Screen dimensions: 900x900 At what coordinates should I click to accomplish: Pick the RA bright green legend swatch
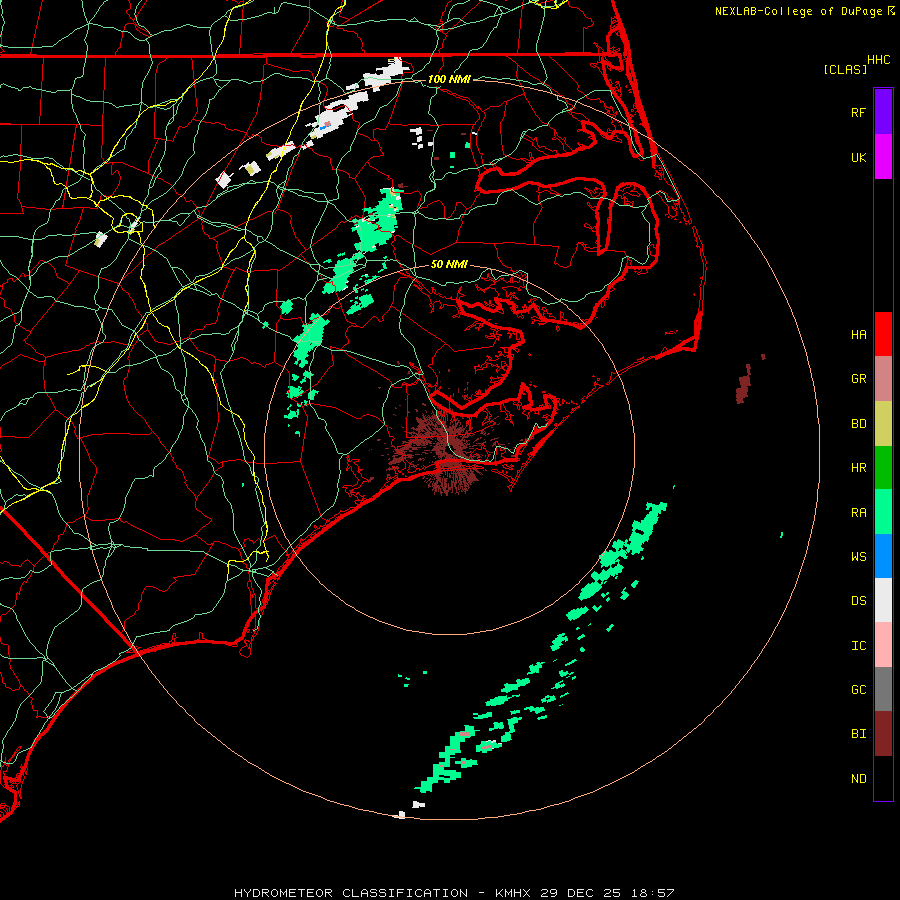883,512
